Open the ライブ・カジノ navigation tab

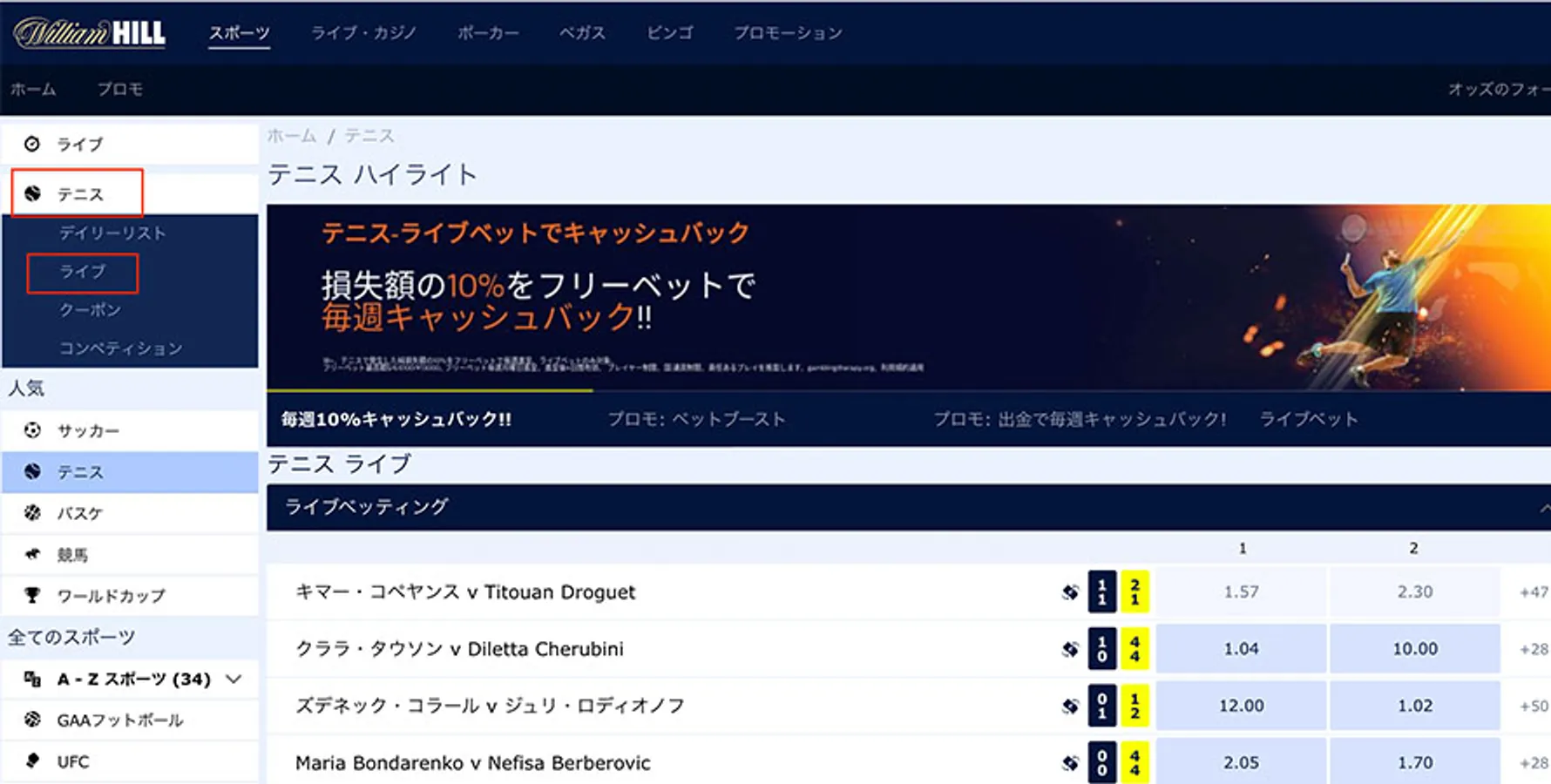click(363, 33)
